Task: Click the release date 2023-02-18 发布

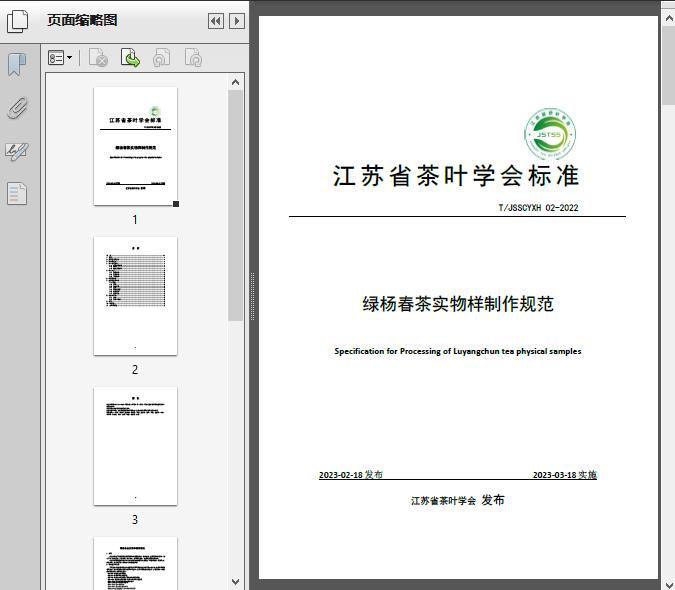Action: point(351,475)
